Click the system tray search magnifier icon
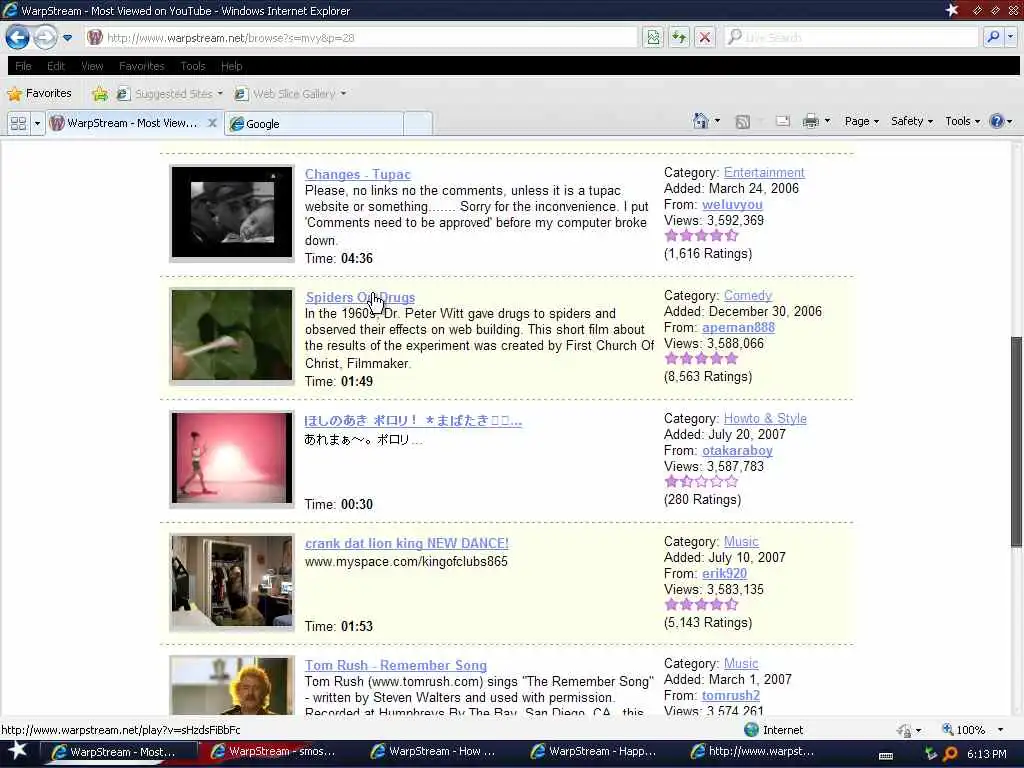 click(x=950, y=753)
